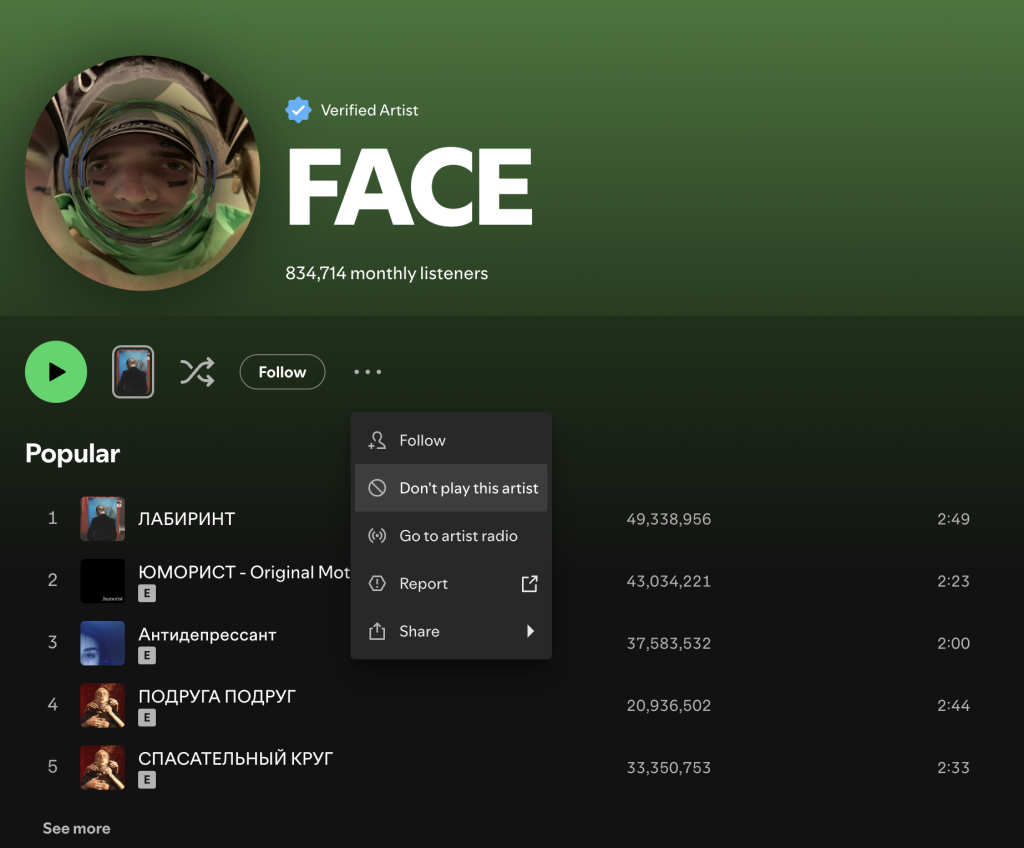Click See more under Popular tracks
The height and width of the screenshot is (848, 1024).
tap(76, 828)
